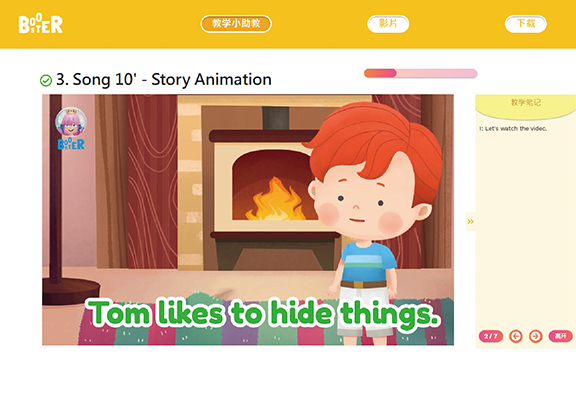Click the pink-haired character avatar in the video
This screenshot has width=576, height=407.
point(71,122)
